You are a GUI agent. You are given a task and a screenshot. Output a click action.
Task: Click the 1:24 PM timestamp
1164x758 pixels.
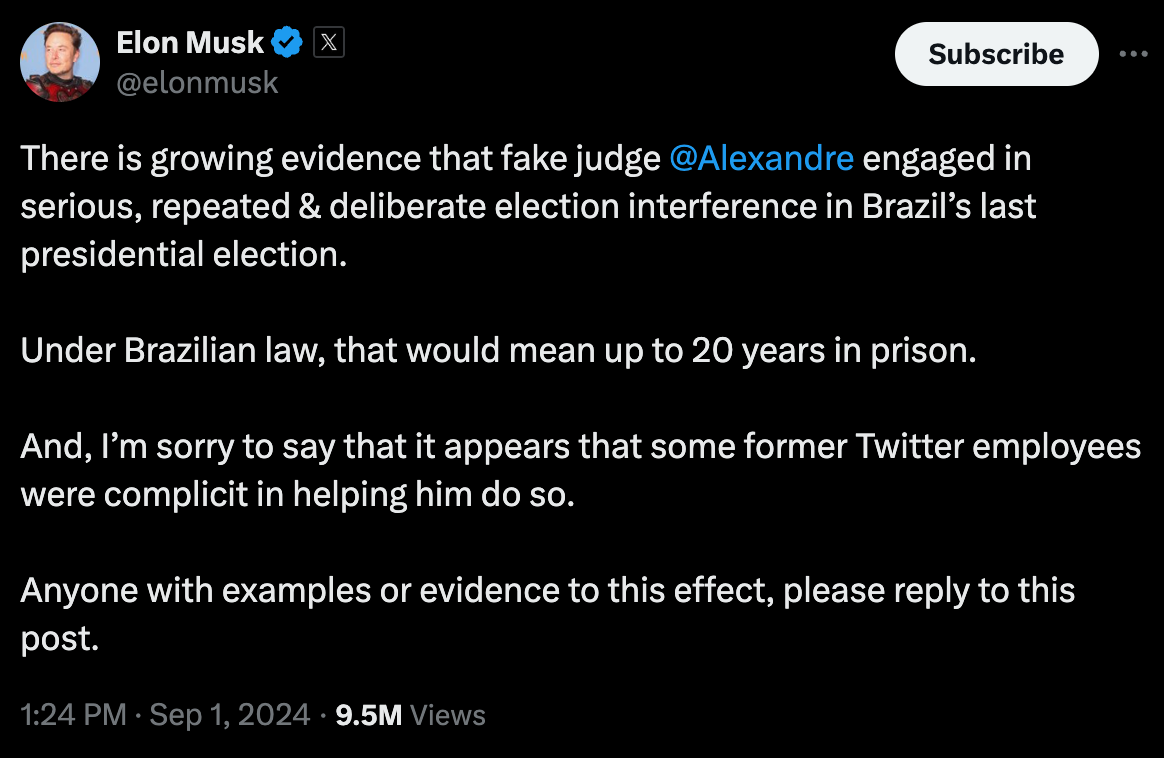click(x=73, y=715)
